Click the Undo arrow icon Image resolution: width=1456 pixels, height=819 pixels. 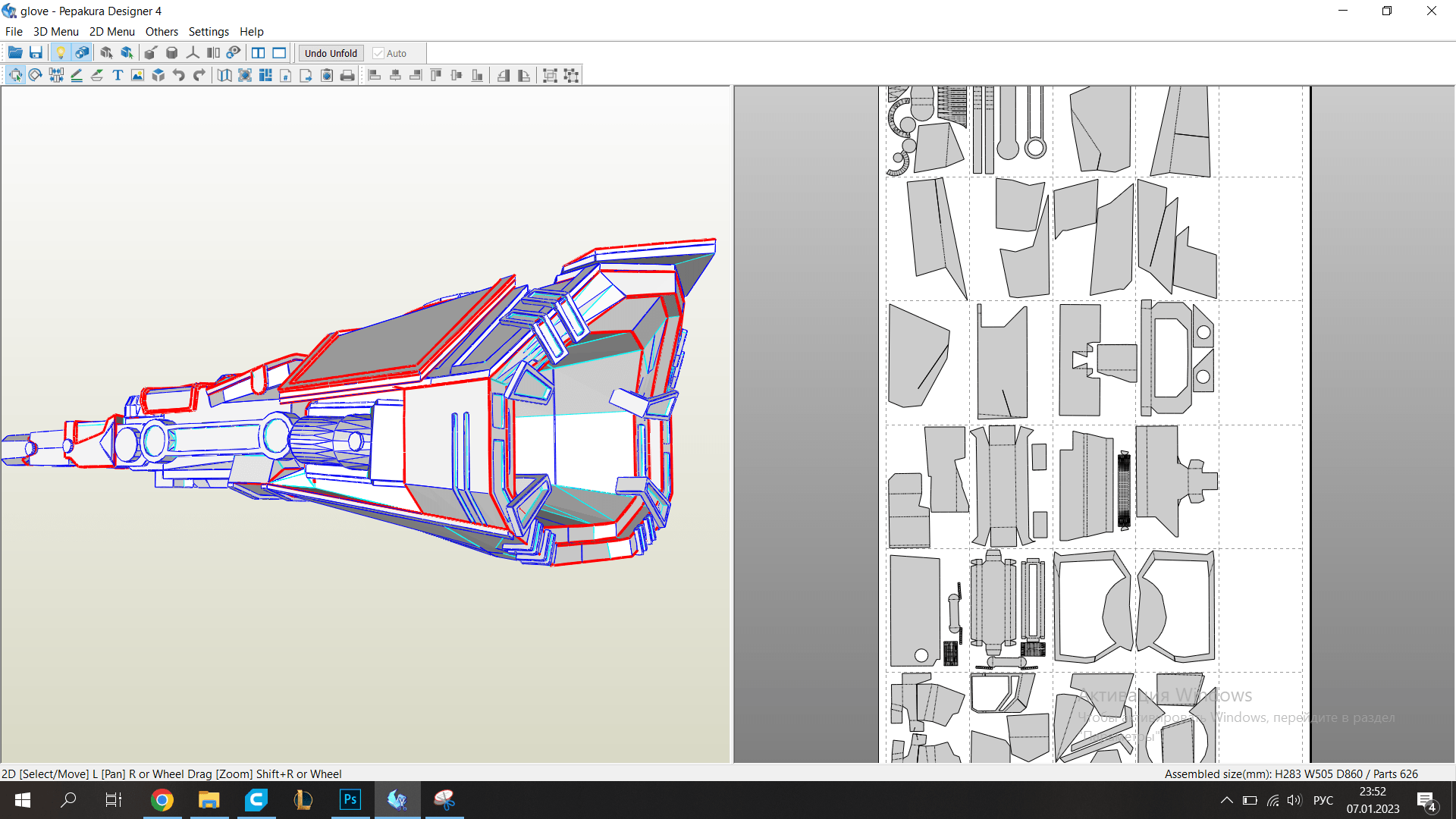click(179, 75)
